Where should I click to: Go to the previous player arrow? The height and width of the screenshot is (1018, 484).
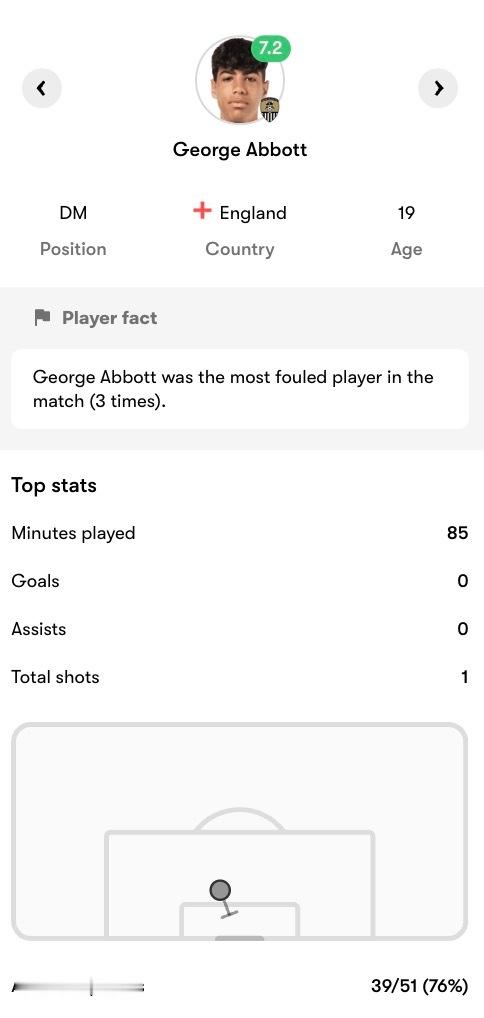point(42,88)
